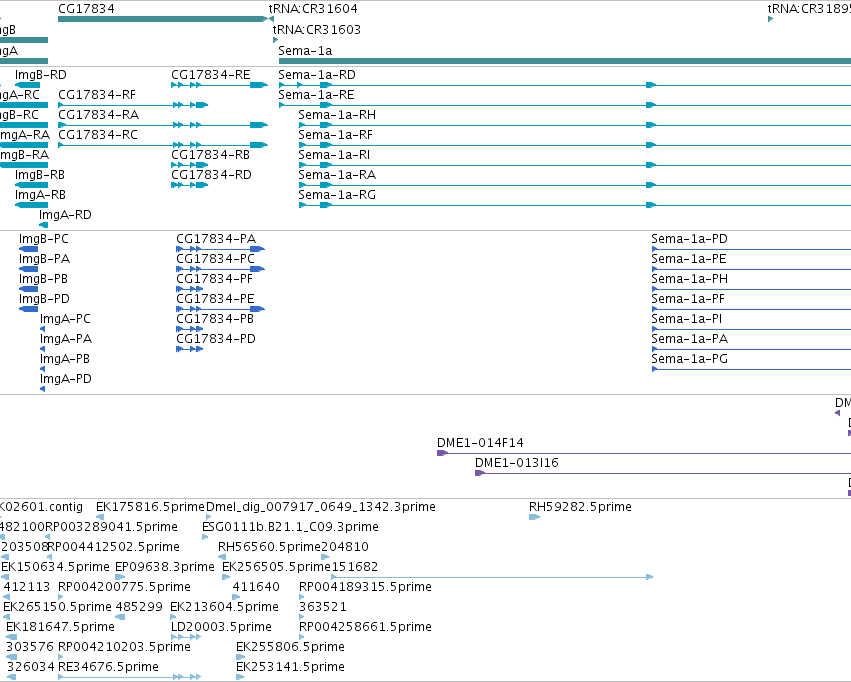
Task: Click the ImgA-PC protein label
Action: [65, 320]
